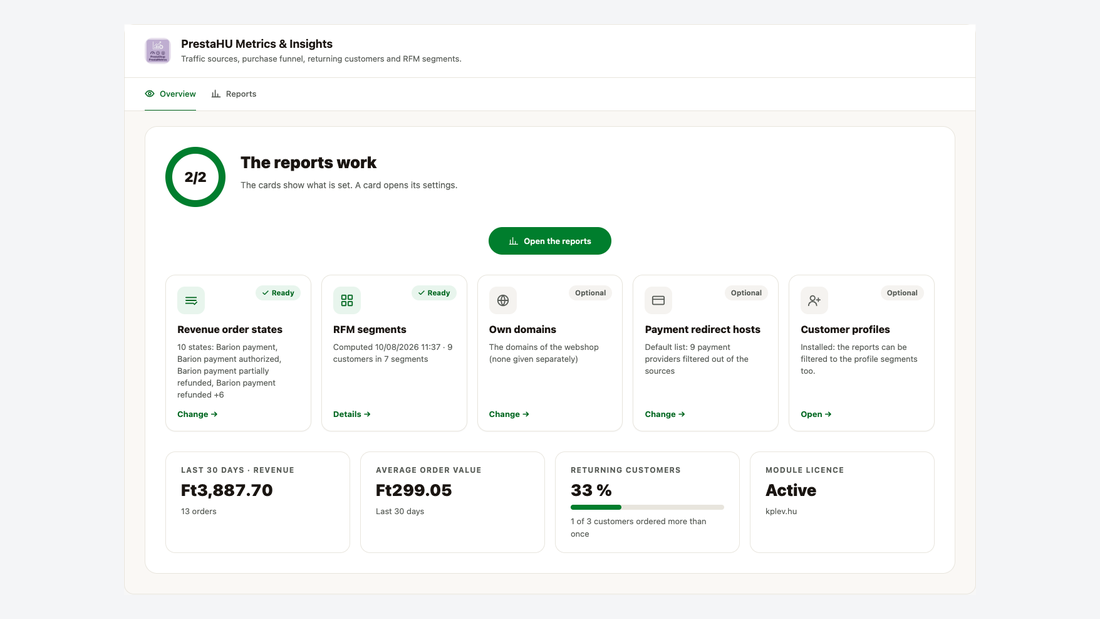Click "Installed: the reports can be filtered" text

pyautogui.click(x=859, y=359)
